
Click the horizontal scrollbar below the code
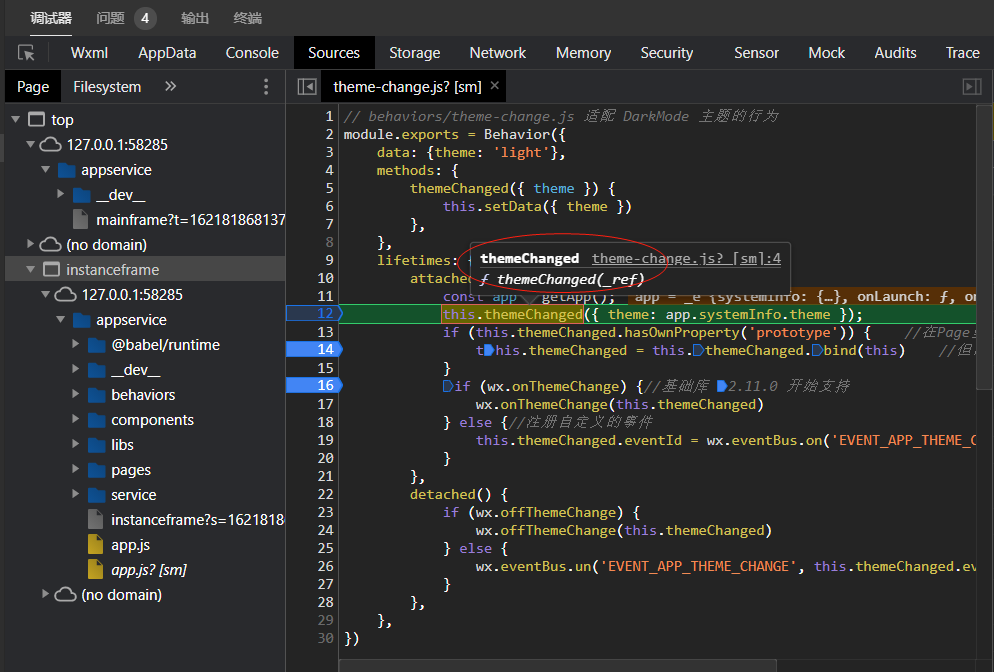coord(558,665)
